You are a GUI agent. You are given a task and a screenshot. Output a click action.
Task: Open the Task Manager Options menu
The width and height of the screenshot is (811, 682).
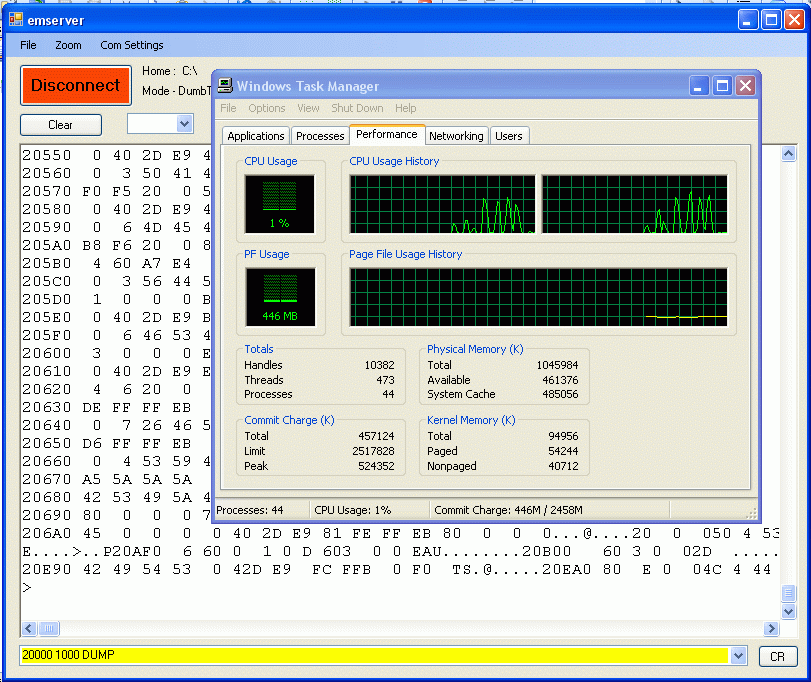point(267,108)
